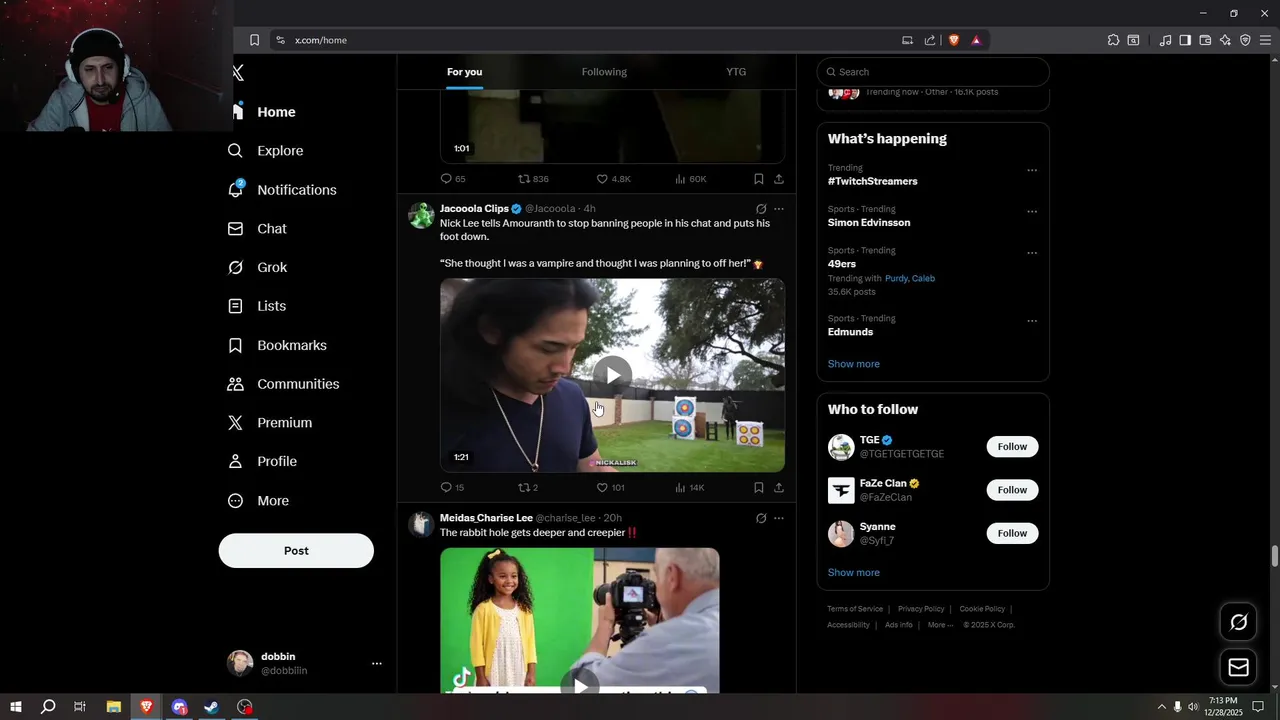
Task: Expand More links in the footer
Action: coord(940,625)
